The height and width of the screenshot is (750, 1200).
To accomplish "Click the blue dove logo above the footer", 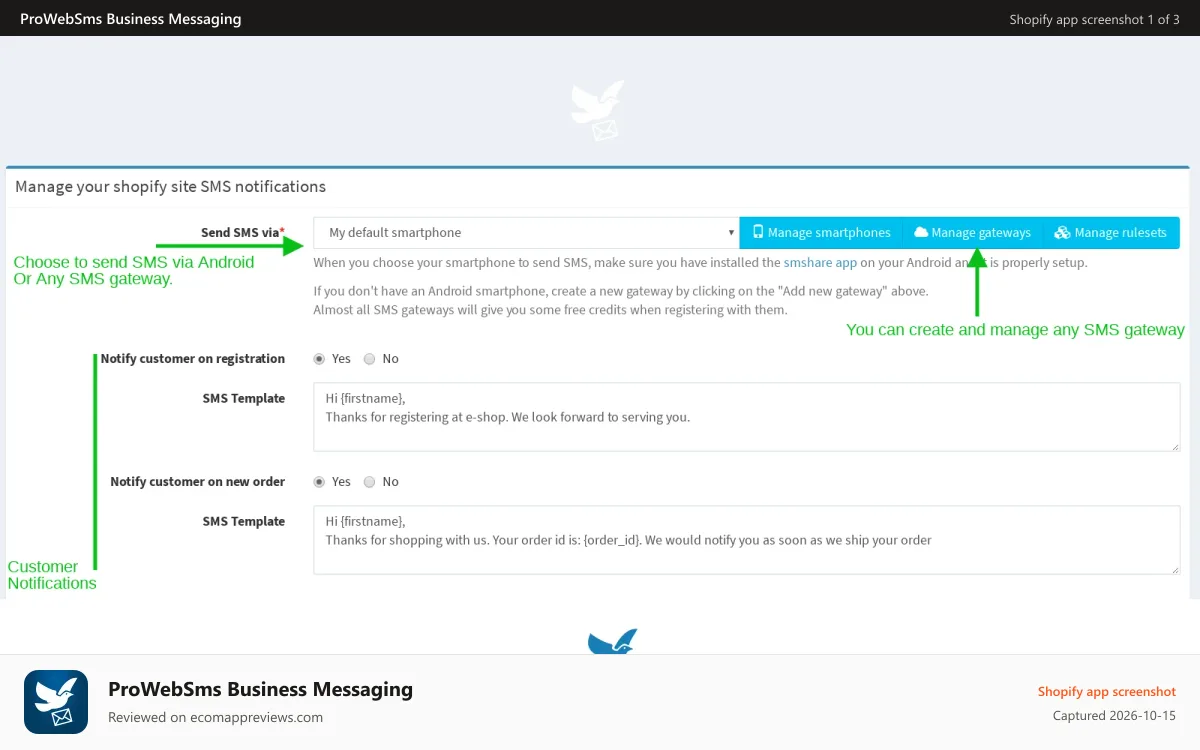I will [x=612, y=641].
